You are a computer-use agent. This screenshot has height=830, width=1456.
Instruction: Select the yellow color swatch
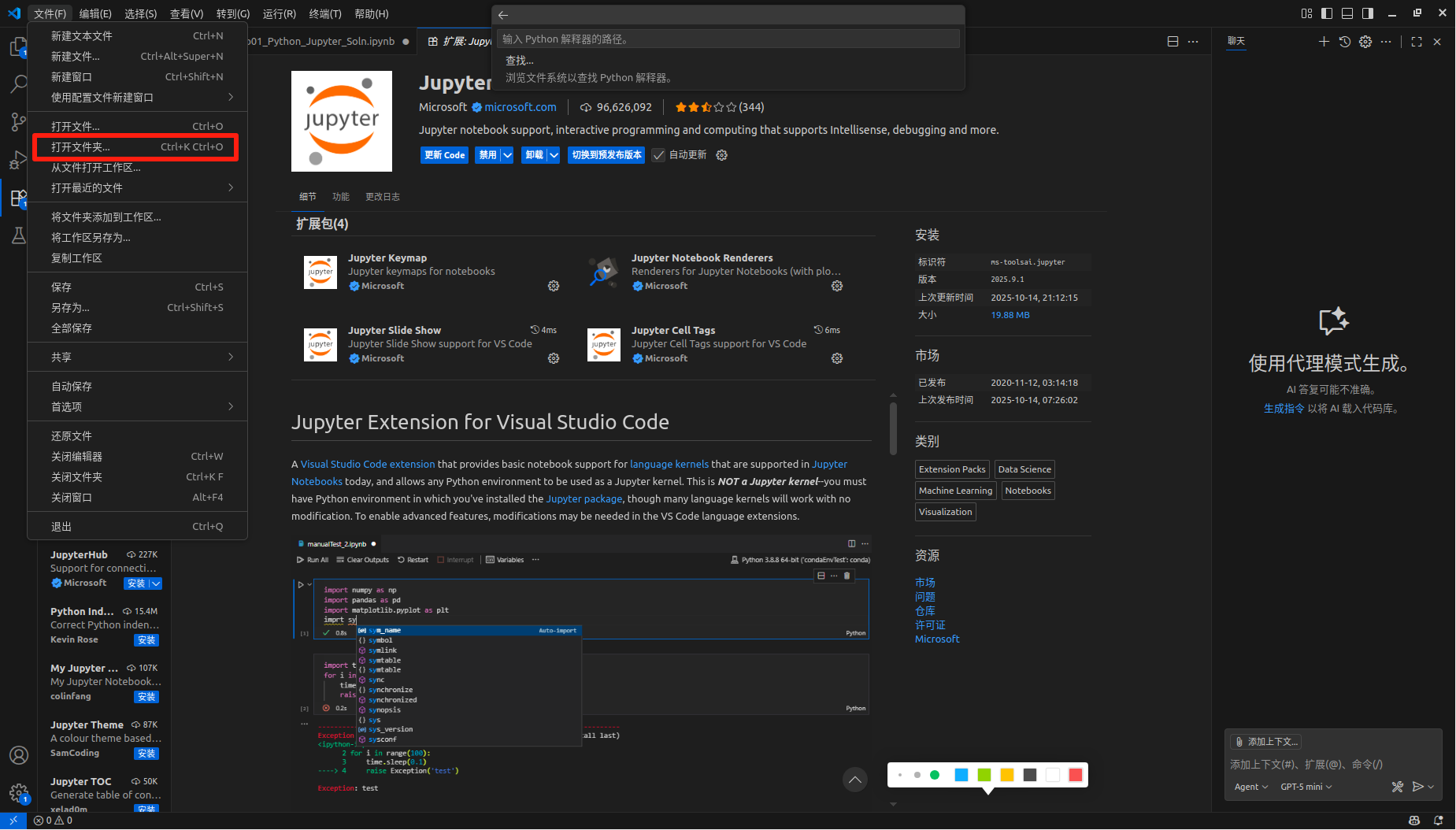coord(1006,775)
